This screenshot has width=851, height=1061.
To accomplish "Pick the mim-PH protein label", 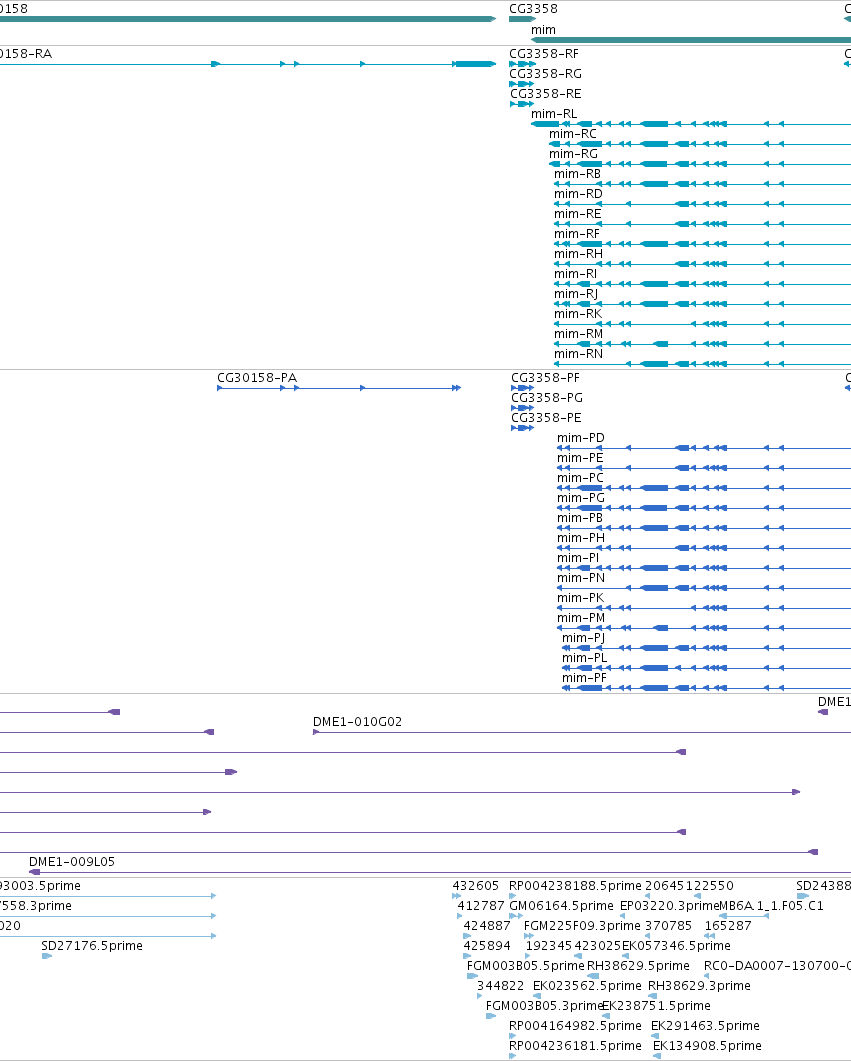I will (x=580, y=538).
